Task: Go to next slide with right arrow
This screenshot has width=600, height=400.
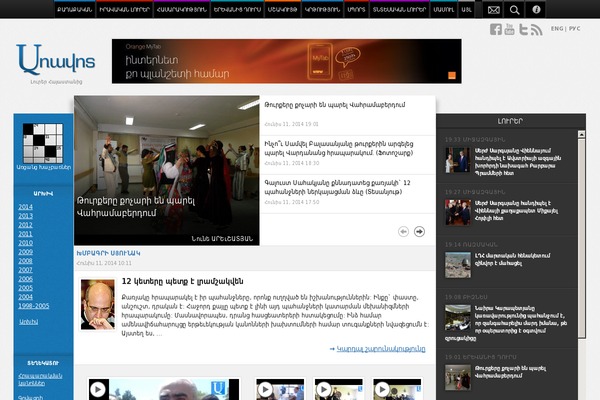Action: click(419, 232)
